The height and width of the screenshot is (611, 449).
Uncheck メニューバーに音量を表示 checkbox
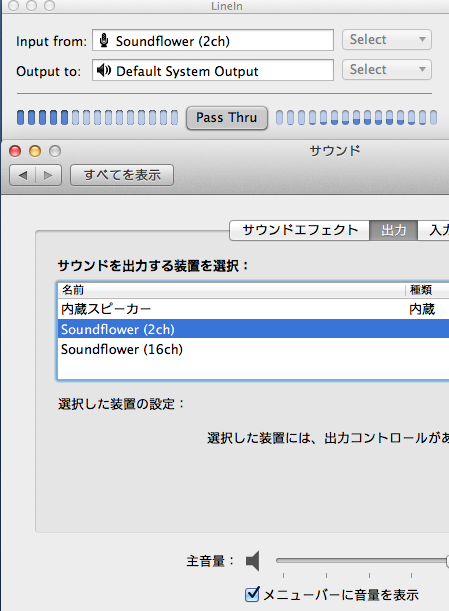tap(252, 594)
